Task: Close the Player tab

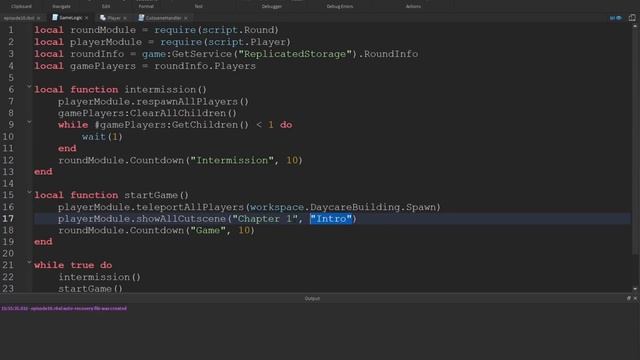Action: click(x=124, y=18)
